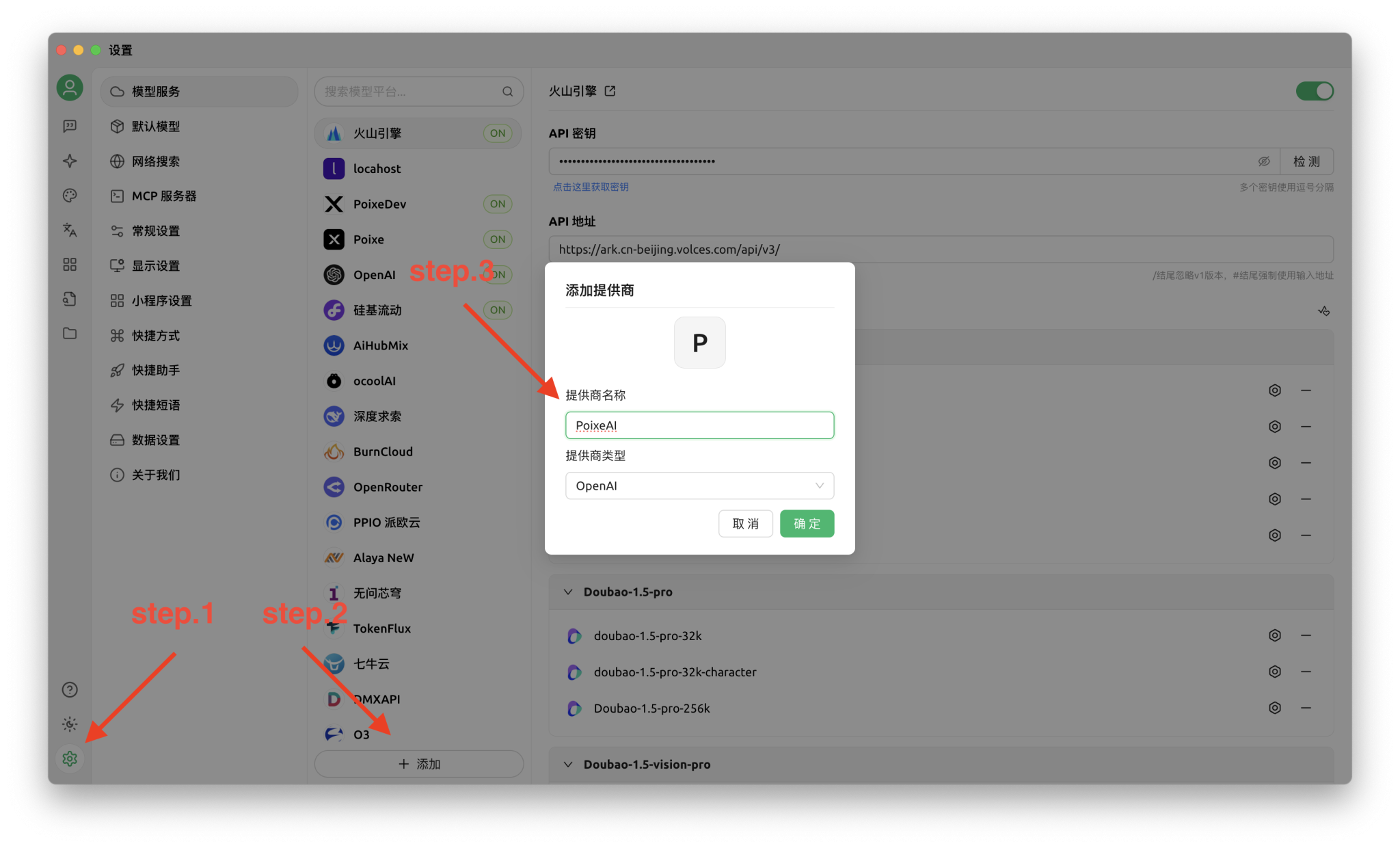Select the PoixeDev provider row
The height and width of the screenshot is (848, 1400).
tap(418, 204)
